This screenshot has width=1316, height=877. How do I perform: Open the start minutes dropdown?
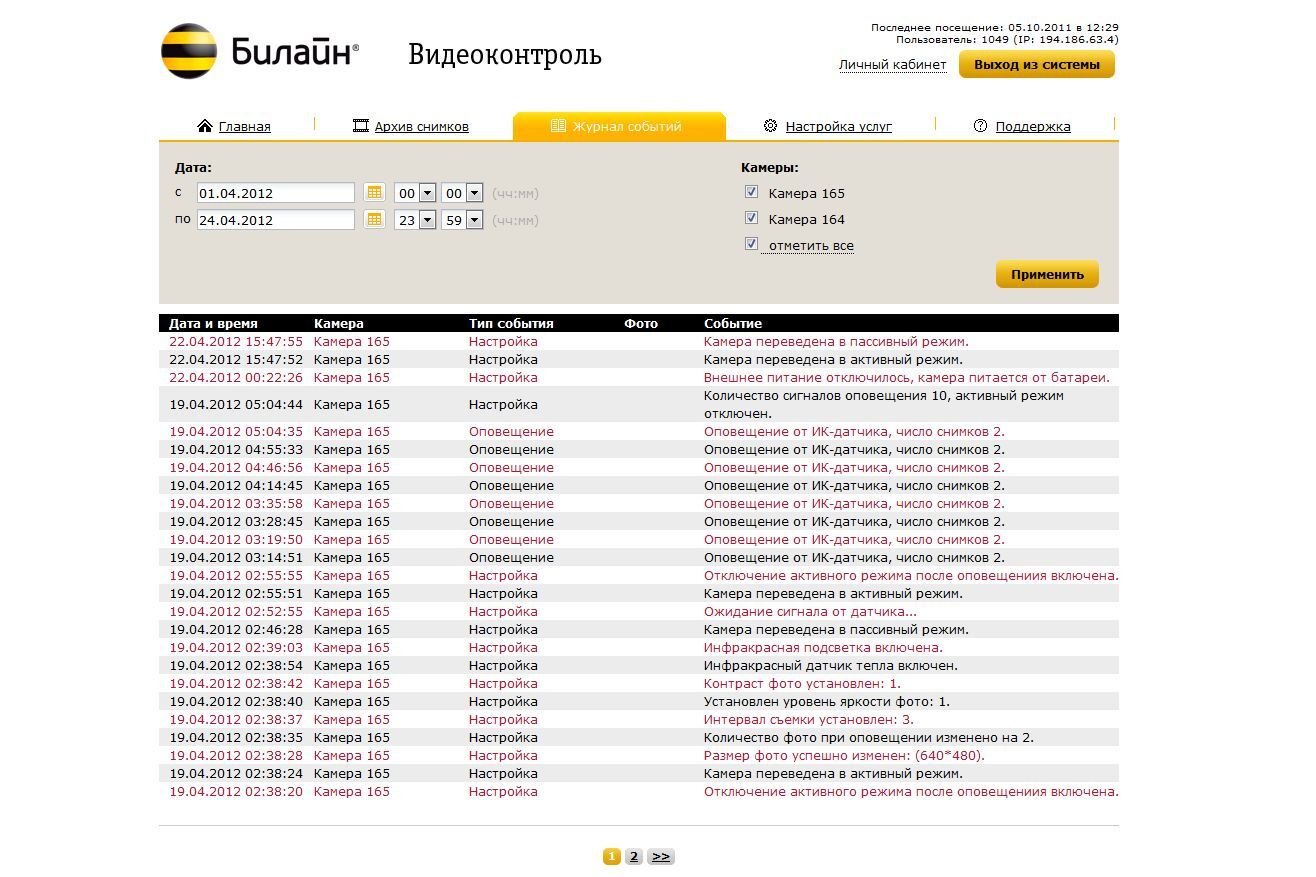[x=474, y=193]
